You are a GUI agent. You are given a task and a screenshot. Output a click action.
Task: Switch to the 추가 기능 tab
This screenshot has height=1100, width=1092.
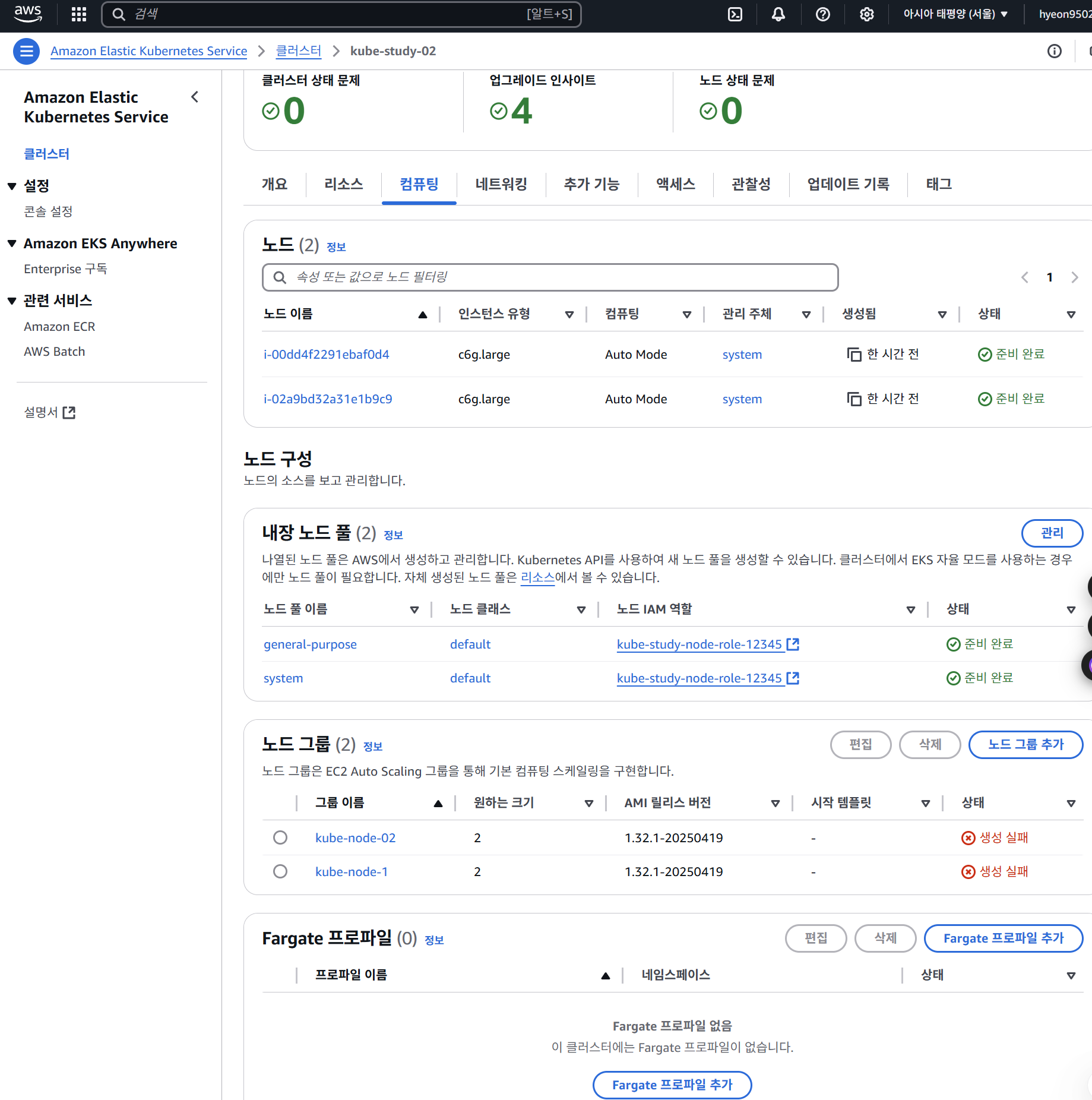point(591,184)
